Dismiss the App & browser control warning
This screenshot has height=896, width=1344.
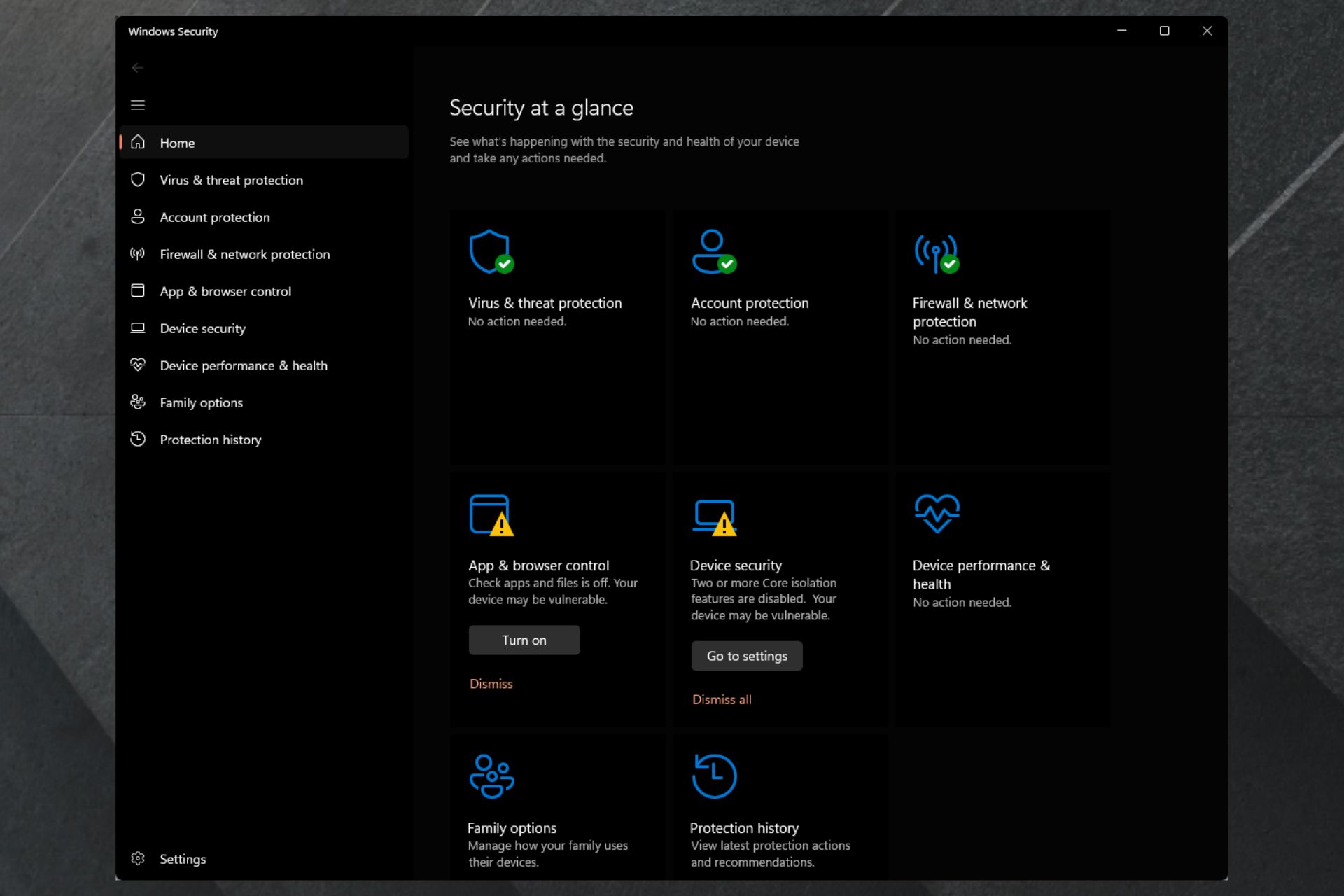click(x=491, y=684)
